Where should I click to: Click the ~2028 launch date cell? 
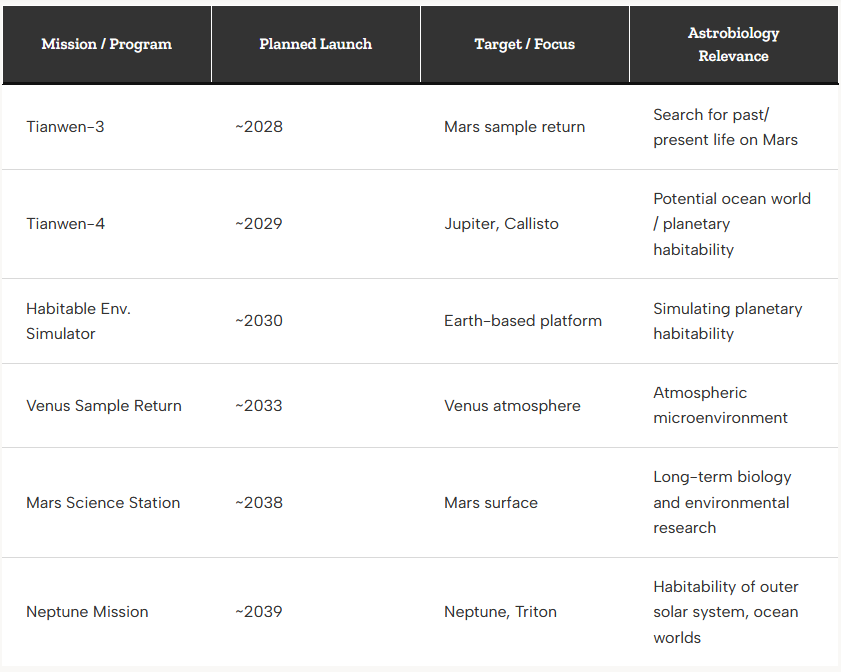click(x=316, y=127)
